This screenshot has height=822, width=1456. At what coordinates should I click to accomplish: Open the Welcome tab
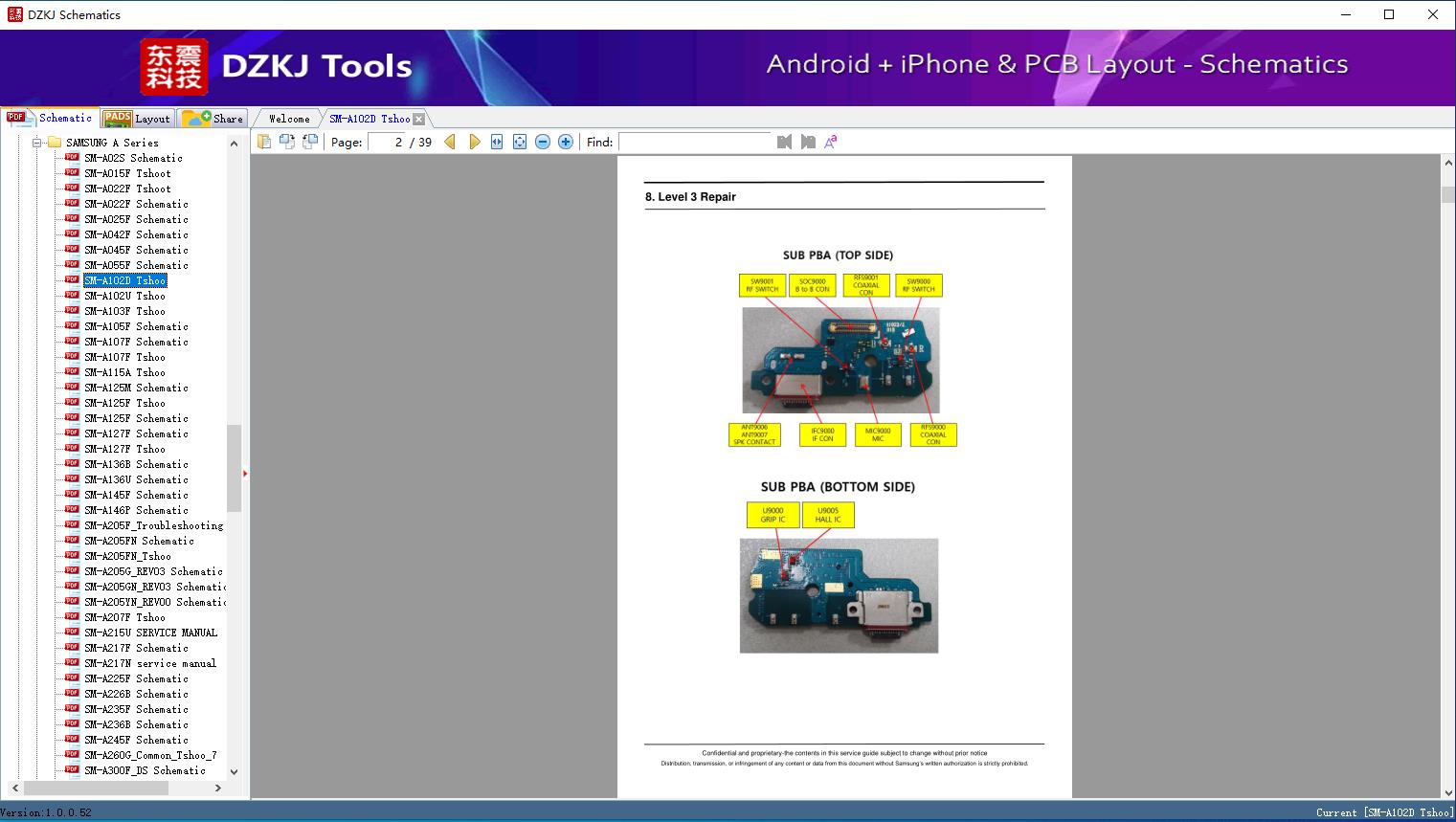pyautogui.click(x=289, y=119)
